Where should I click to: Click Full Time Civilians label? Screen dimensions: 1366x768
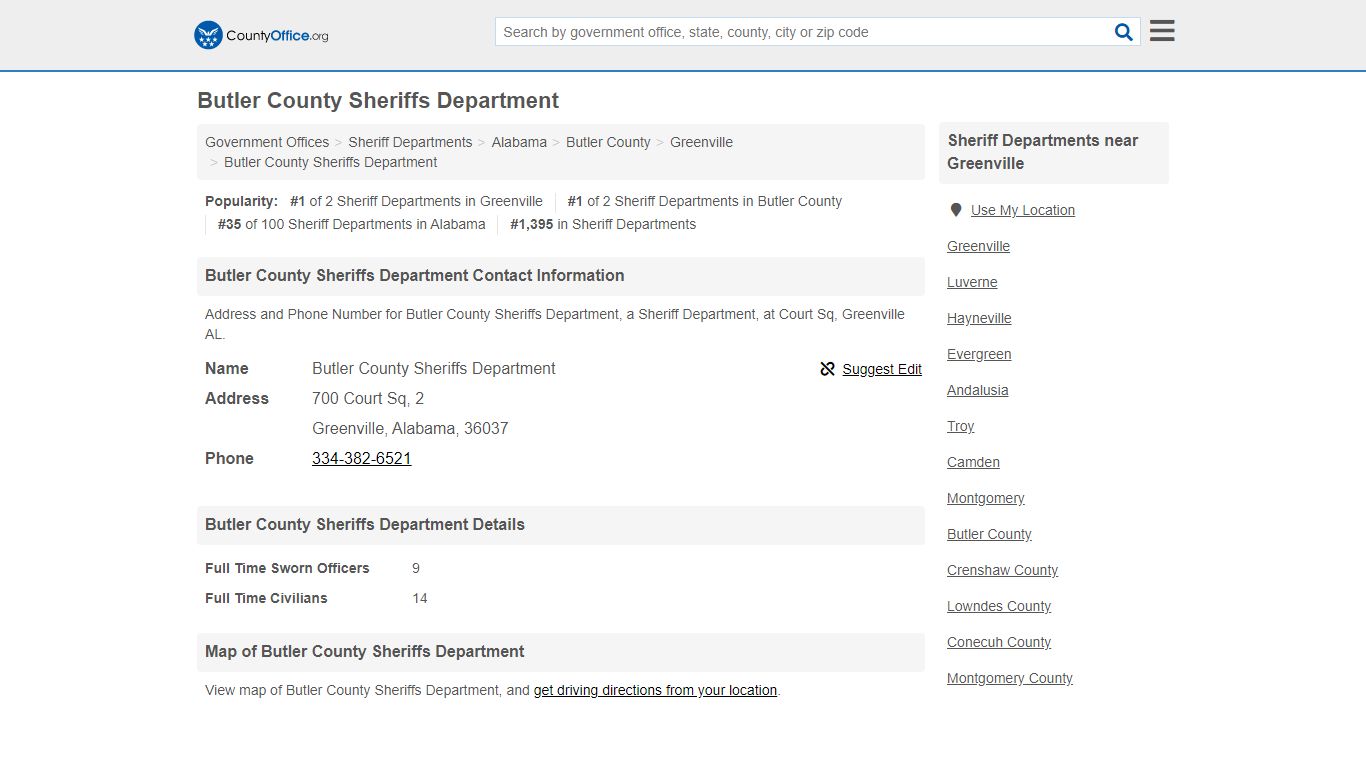tap(266, 598)
